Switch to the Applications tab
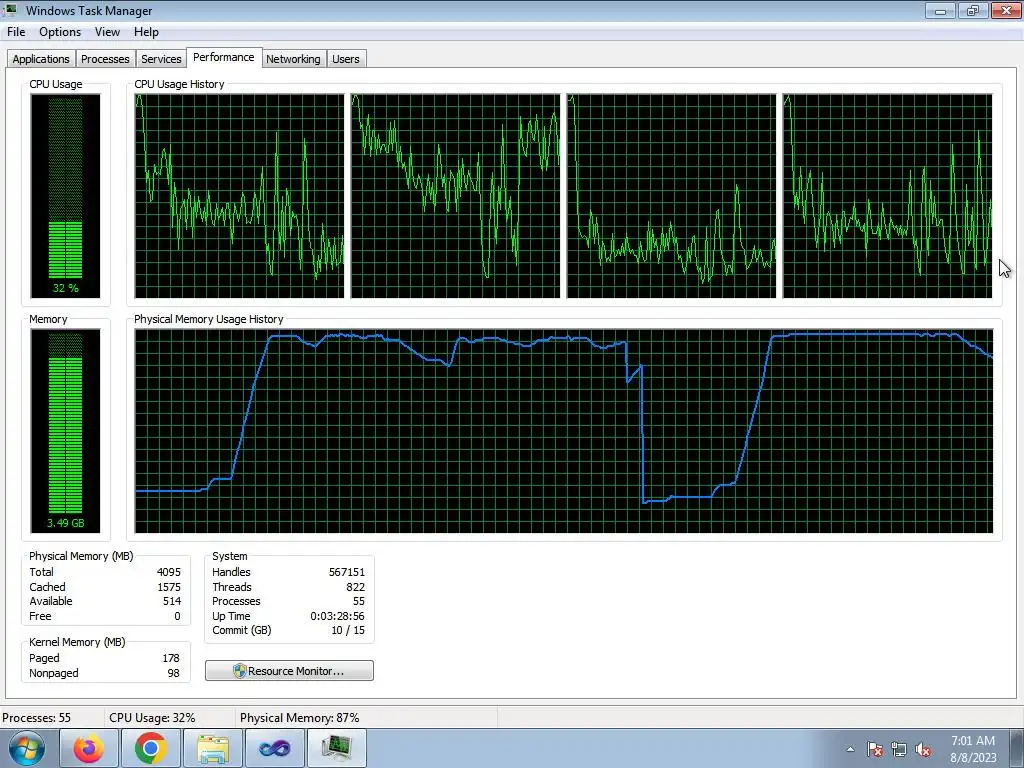Screen dimensions: 1024x768 click(41, 59)
